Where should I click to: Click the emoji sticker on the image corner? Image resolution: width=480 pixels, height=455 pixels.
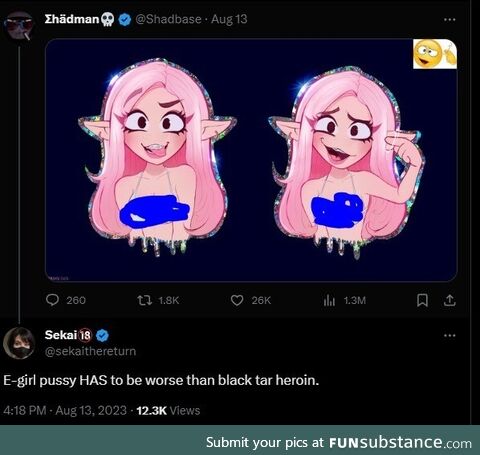pos(435,54)
